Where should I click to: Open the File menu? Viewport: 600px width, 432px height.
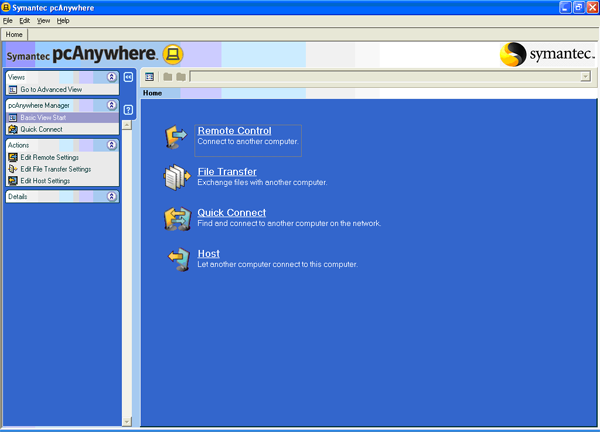[8, 21]
